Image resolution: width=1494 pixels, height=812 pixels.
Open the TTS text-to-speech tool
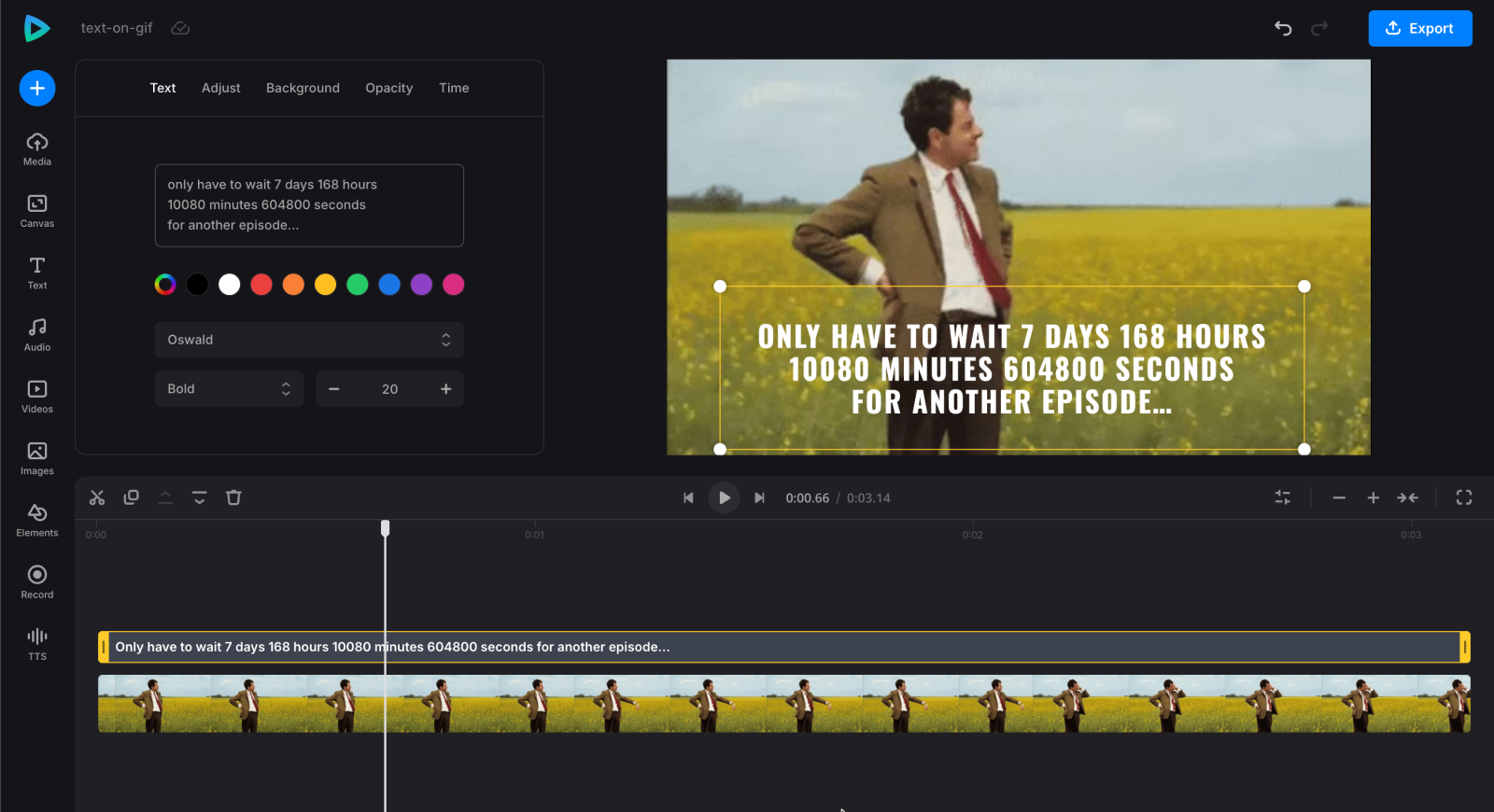pos(37,643)
